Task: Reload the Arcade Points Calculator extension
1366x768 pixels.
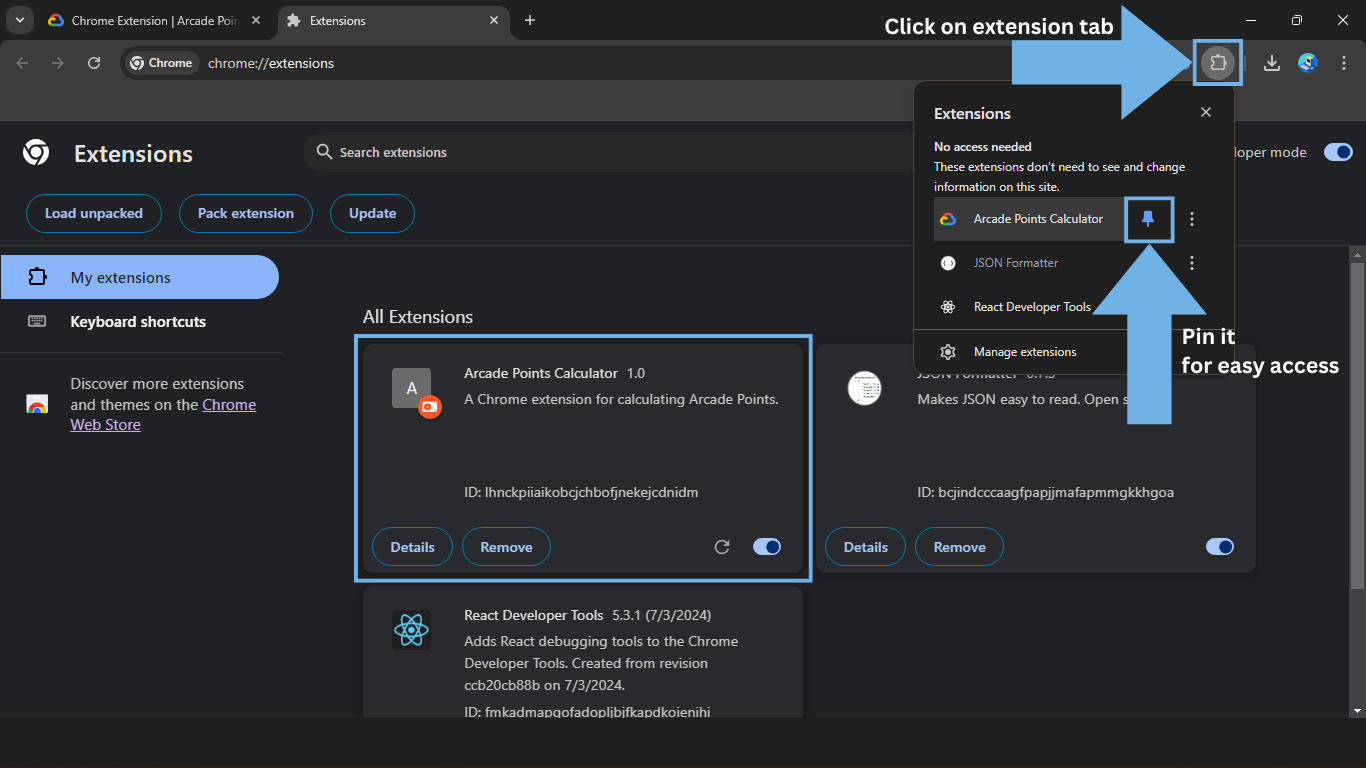Action: (722, 547)
